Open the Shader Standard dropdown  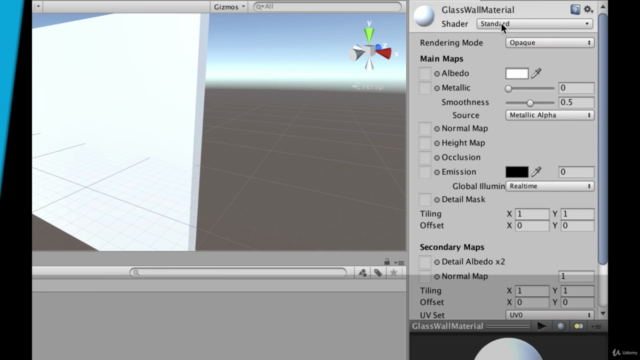pyautogui.click(x=535, y=24)
